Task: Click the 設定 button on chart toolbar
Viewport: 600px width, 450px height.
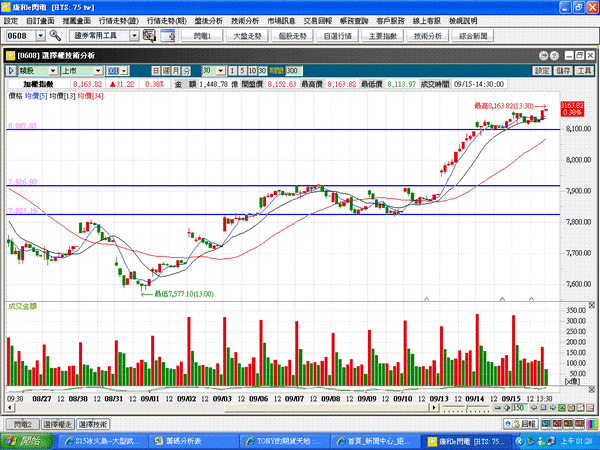Action: click(x=542, y=71)
